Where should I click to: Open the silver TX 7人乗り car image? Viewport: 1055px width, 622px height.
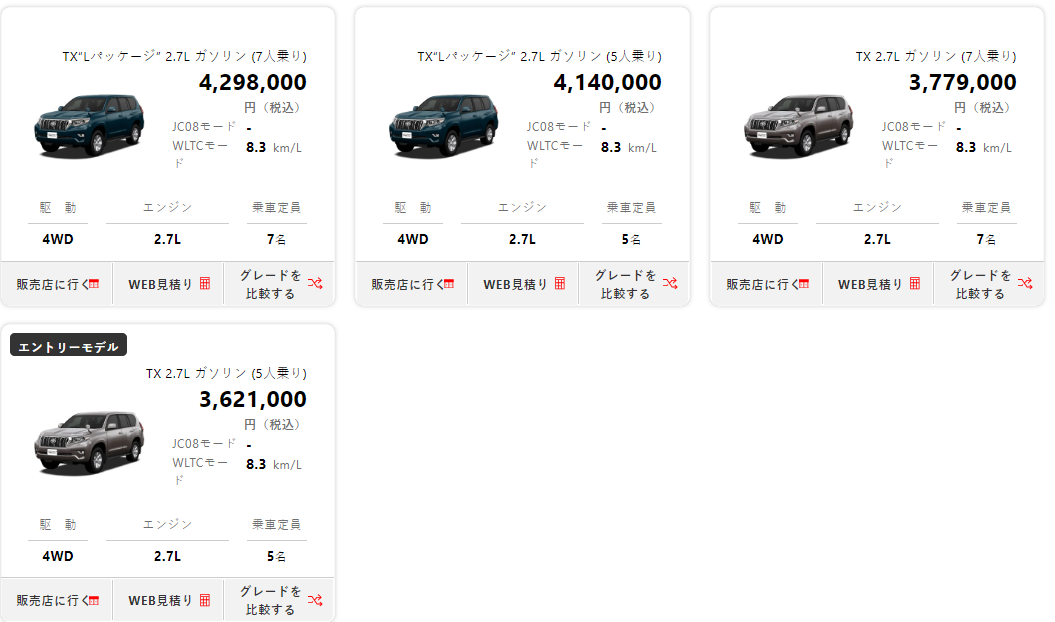point(798,124)
